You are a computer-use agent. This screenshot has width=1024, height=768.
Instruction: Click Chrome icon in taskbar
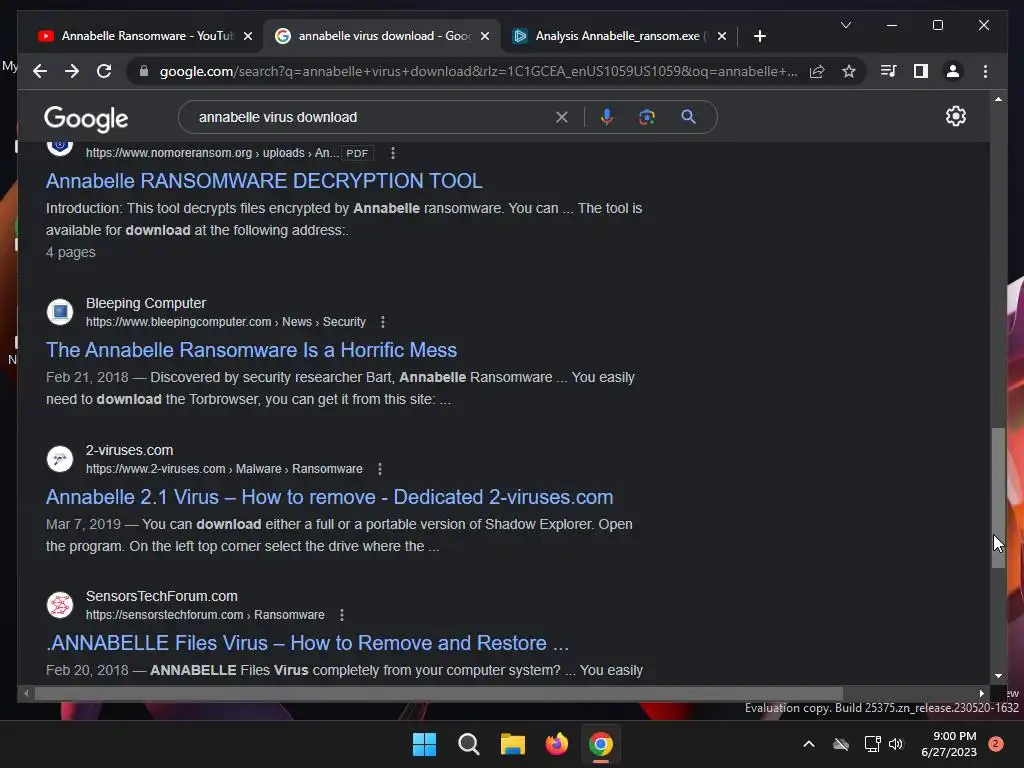[x=601, y=744]
